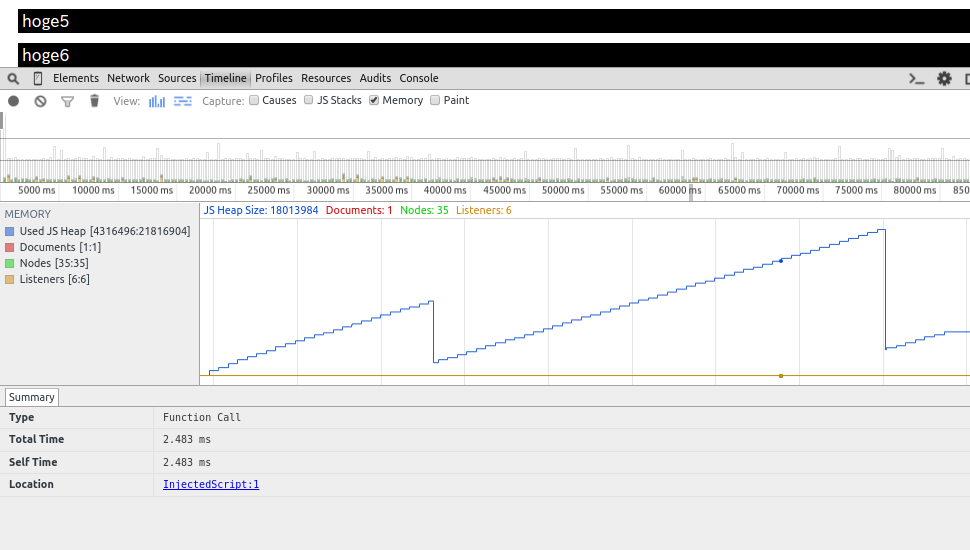Image resolution: width=970 pixels, height=550 pixels.
Task: Start recording with the record circle
Action: (x=14, y=101)
